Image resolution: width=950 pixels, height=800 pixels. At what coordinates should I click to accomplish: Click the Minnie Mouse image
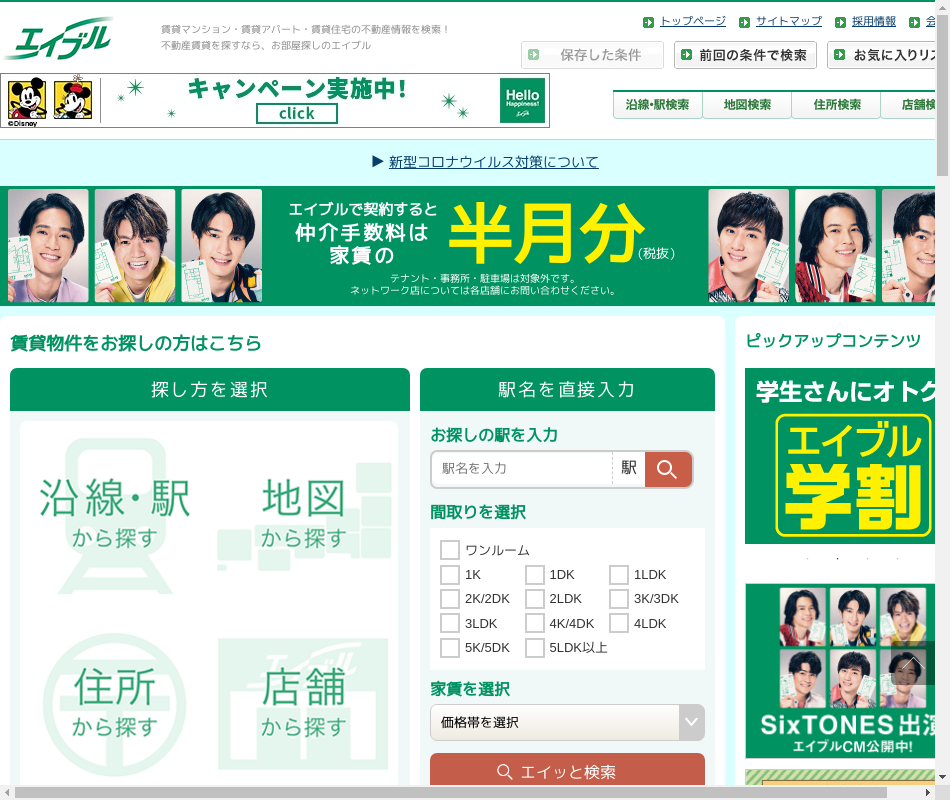click(x=73, y=98)
